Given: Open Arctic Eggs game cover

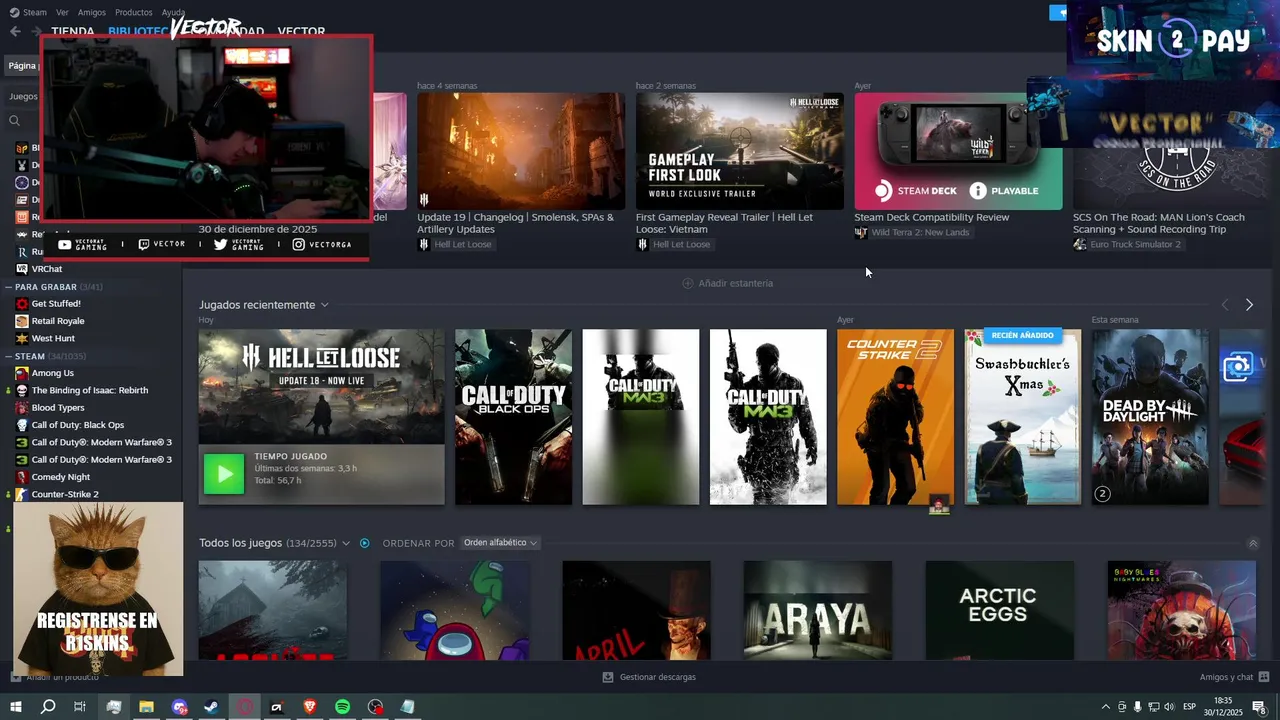Looking at the screenshot, I should click(x=1000, y=610).
